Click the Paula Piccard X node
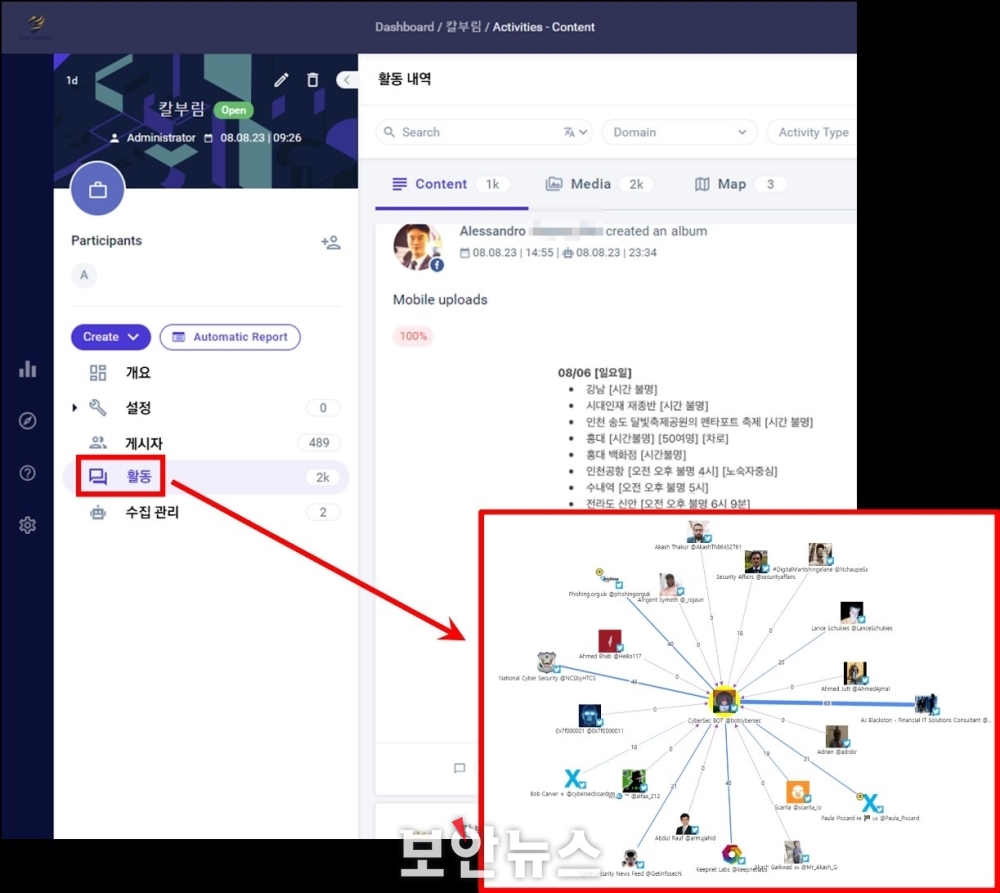 870,802
